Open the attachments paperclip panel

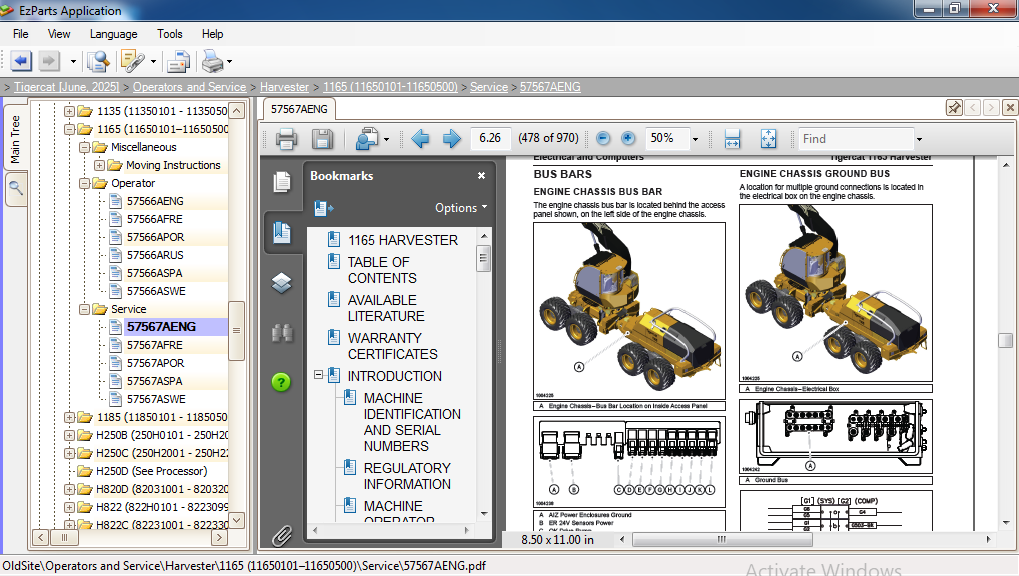(x=282, y=536)
